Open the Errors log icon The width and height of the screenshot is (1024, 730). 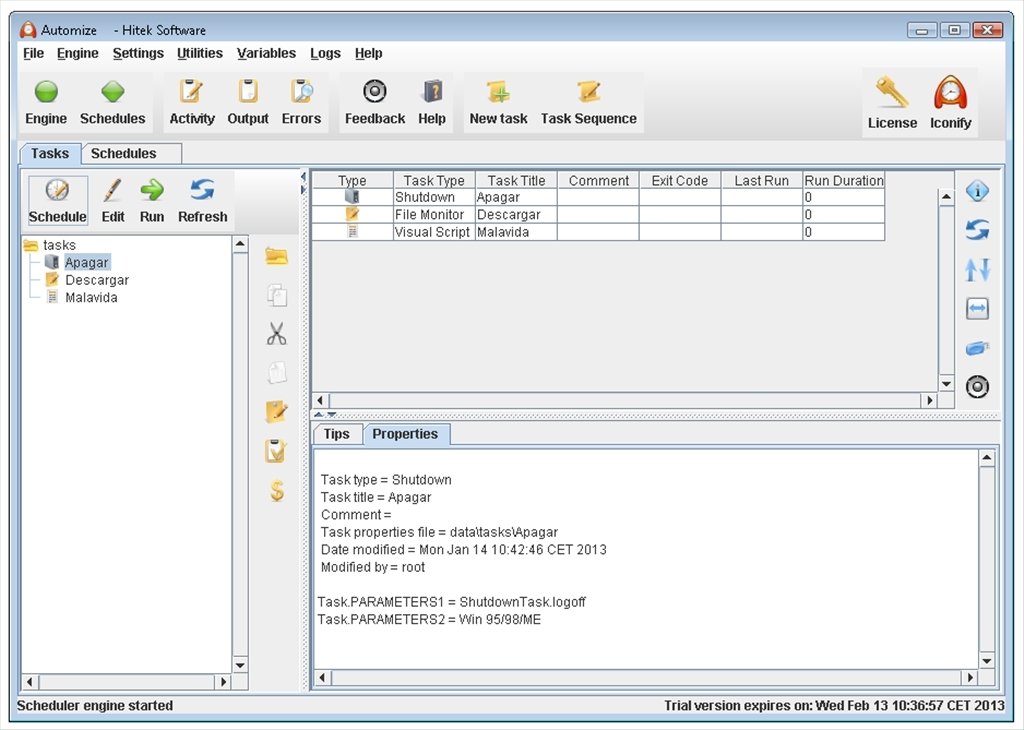(x=301, y=92)
